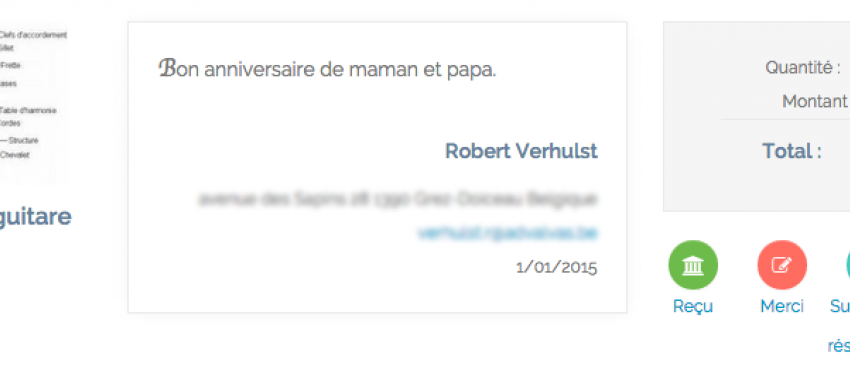Click the 'Chevalet' label in the diagram

[x=15, y=155]
